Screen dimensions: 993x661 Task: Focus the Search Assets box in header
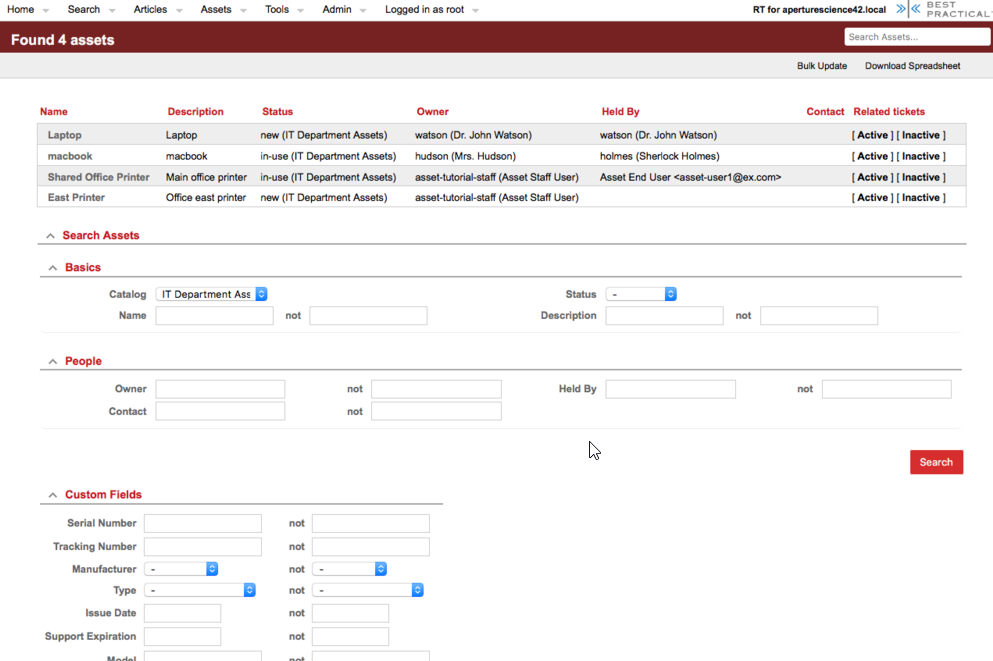click(x=916, y=37)
